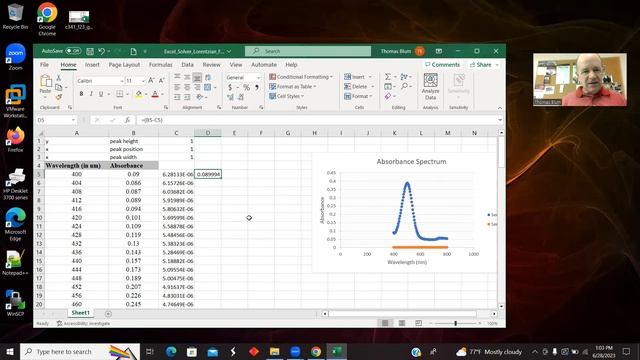Open the Format cells dropdown
Viewport: 640px width, 360px height.
359,96
